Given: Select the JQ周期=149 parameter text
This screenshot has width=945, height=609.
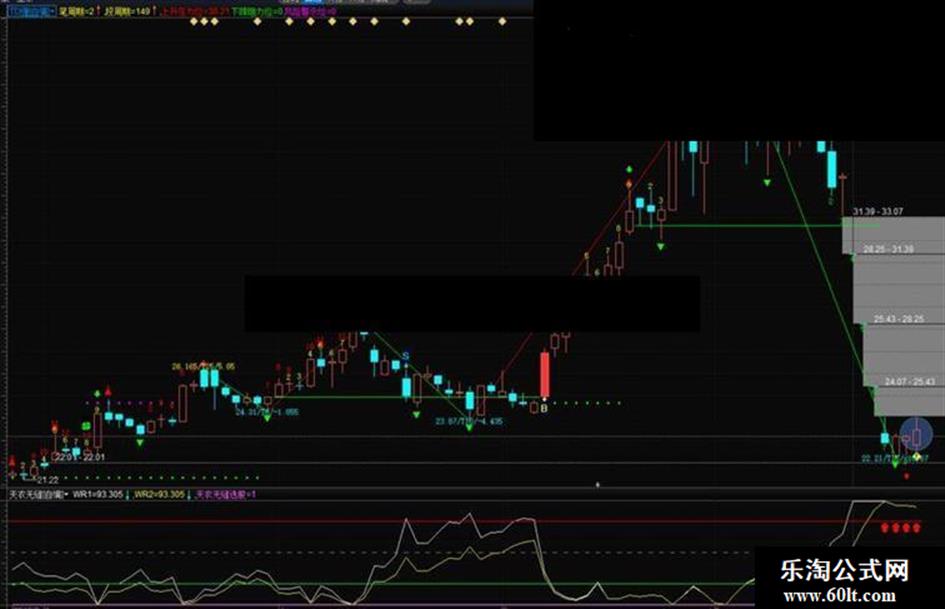Looking at the screenshot, I should tap(127, 11).
